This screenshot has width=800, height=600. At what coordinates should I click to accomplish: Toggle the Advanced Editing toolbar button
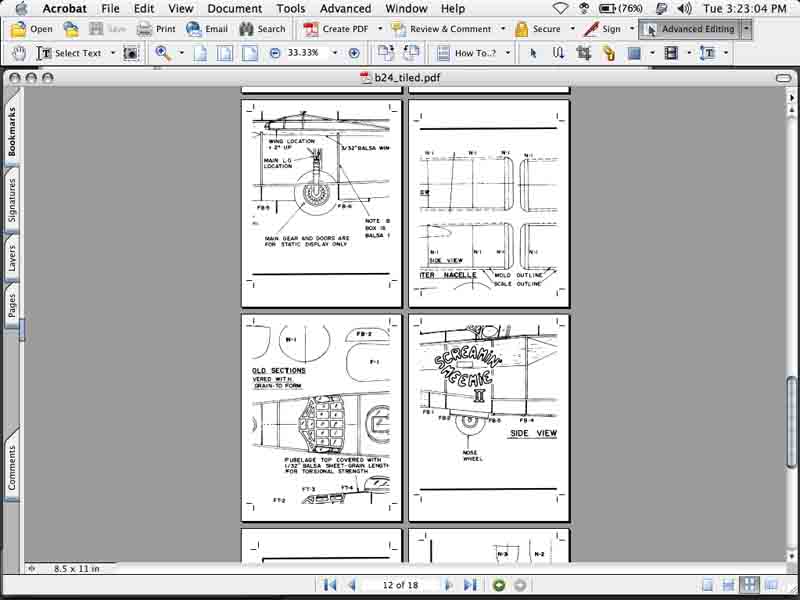[x=689, y=29]
